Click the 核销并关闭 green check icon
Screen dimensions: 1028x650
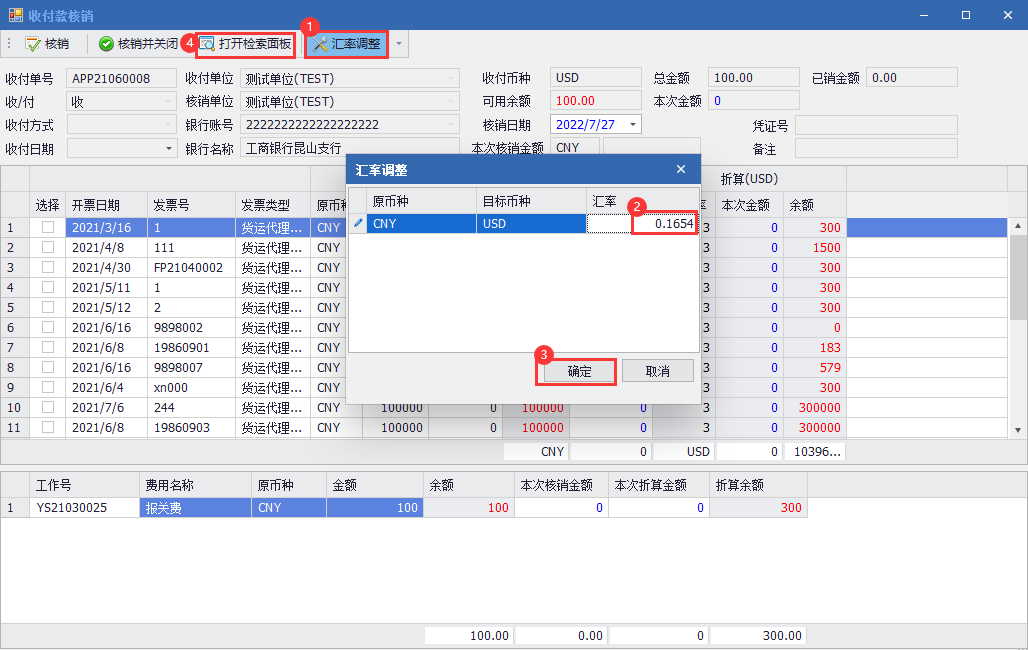pos(106,44)
